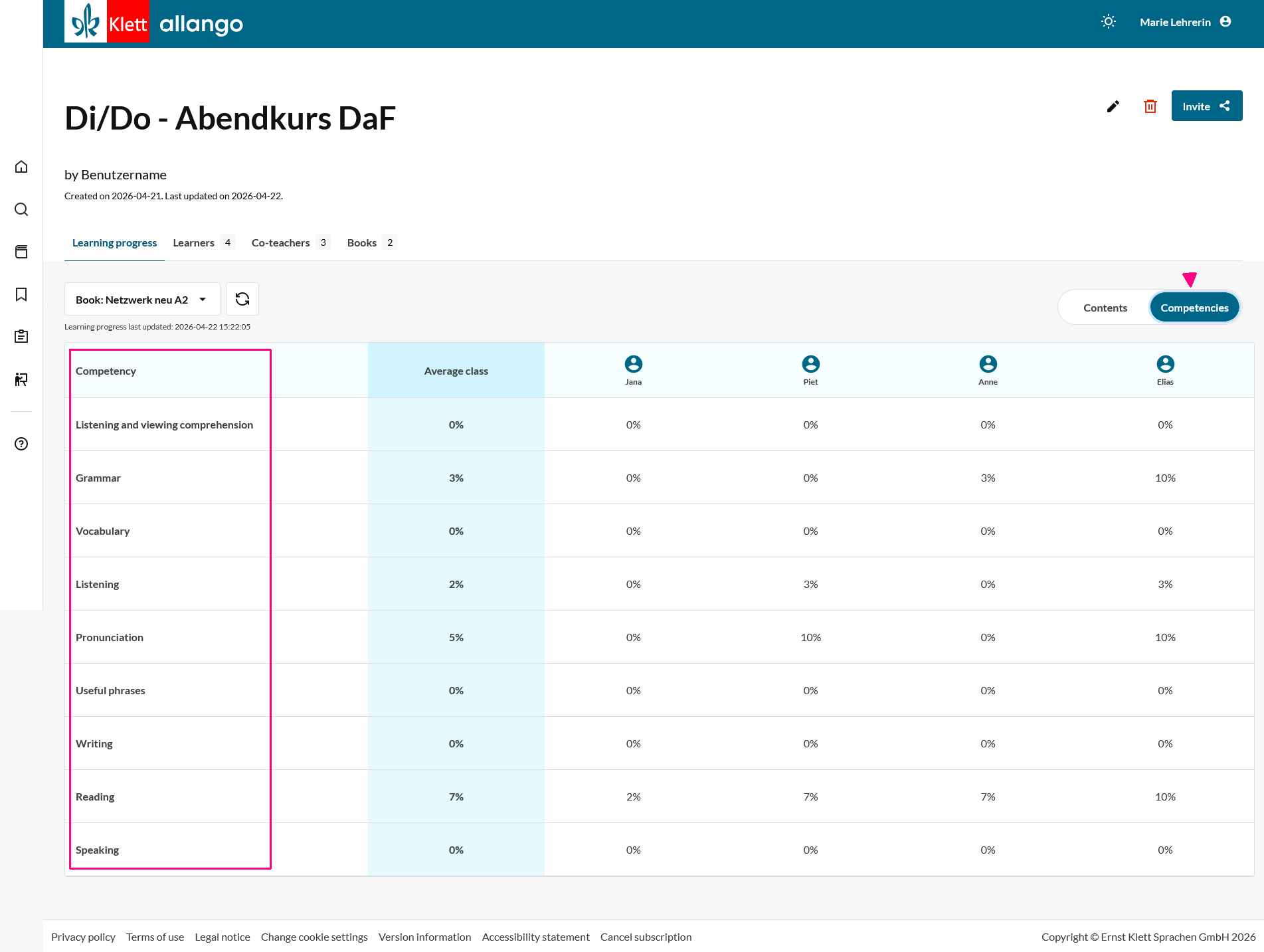Open the classes teacher icon in the sidebar
The width and height of the screenshot is (1264, 952).
(21, 379)
